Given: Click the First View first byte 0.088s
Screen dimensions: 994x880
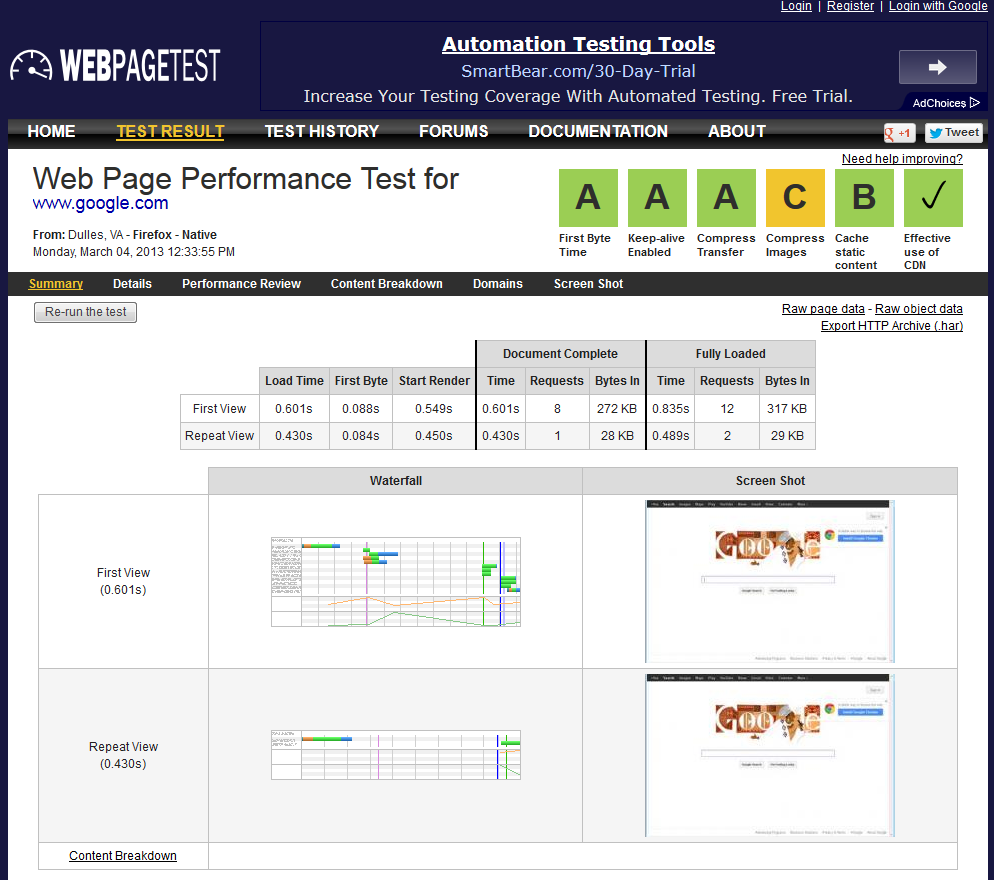Looking at the screenshot, I should coord(361,409).
